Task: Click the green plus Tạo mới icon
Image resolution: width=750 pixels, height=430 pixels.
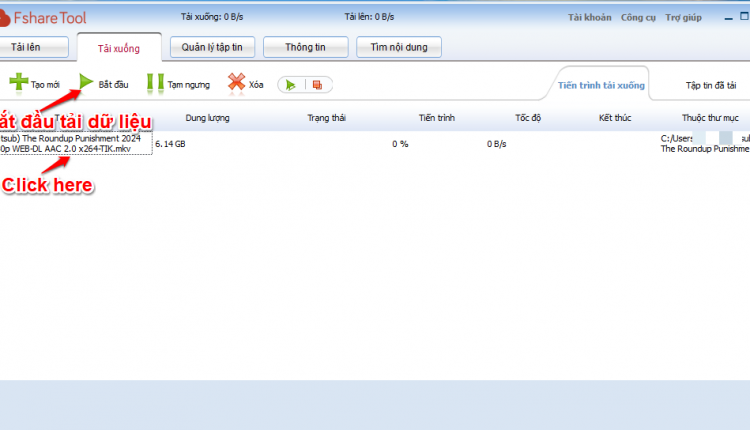Action: tap(19, 82)
